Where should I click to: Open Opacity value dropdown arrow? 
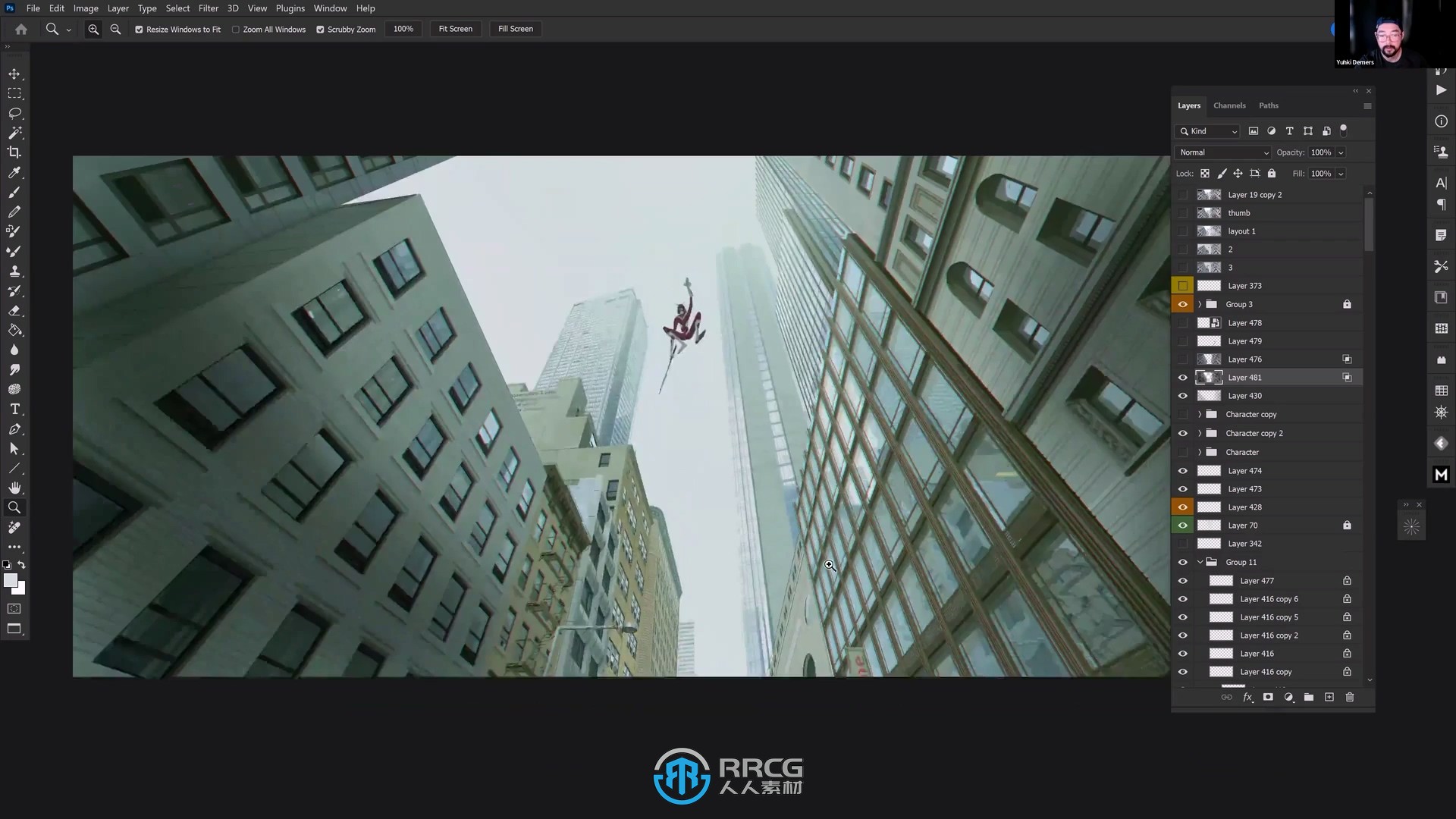point(1341,152)
